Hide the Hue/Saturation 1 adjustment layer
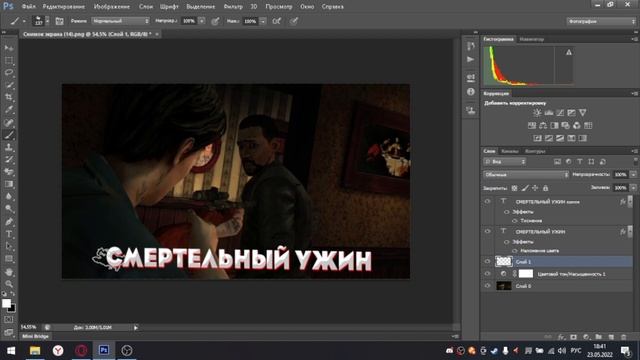Viewport: 640px width, 360px height. (x=487, y=273)
